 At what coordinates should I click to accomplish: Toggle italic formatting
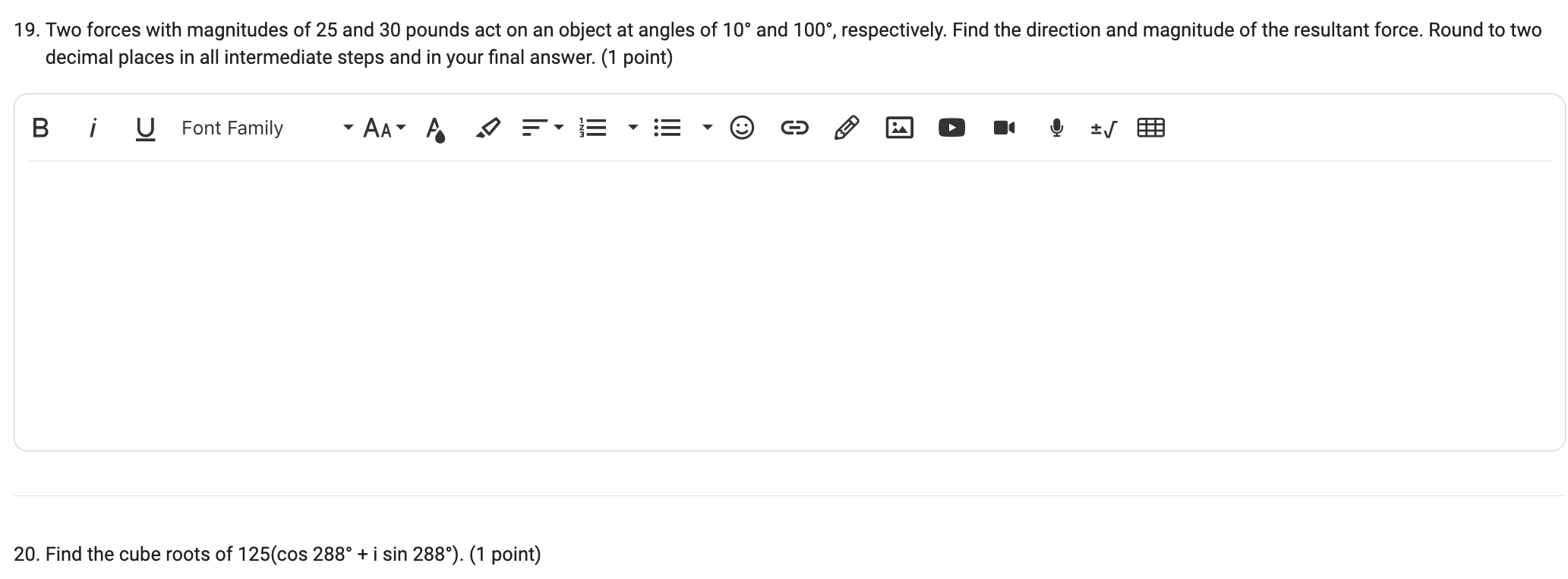click(x=93, y=128)
